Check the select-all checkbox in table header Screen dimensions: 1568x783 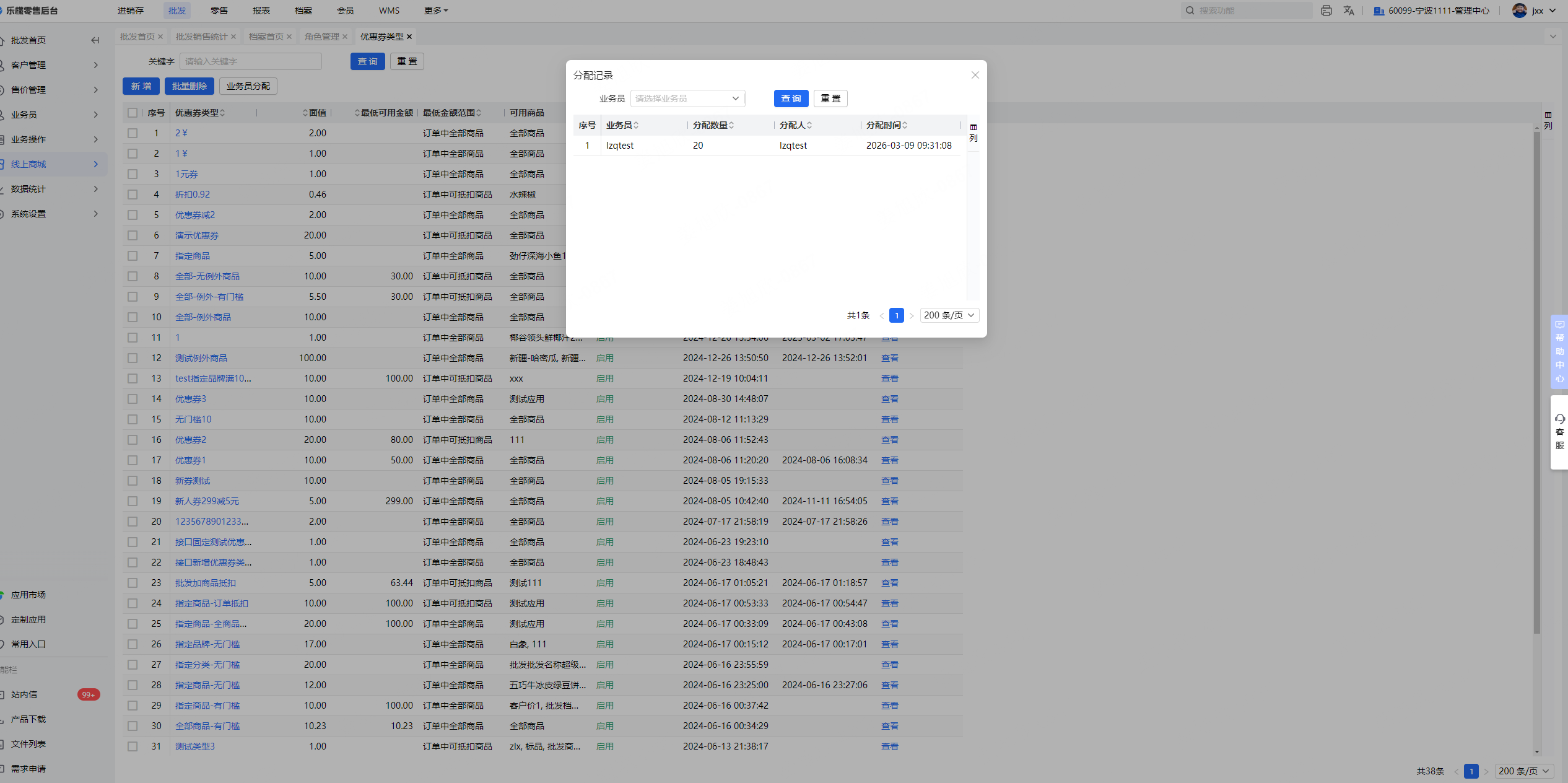tap(133, 113)
